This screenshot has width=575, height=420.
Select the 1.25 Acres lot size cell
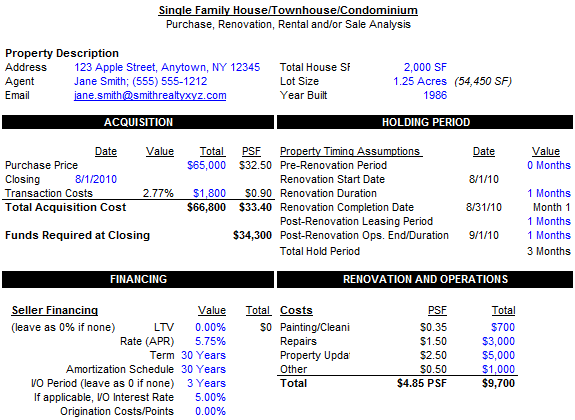[420, 81]
